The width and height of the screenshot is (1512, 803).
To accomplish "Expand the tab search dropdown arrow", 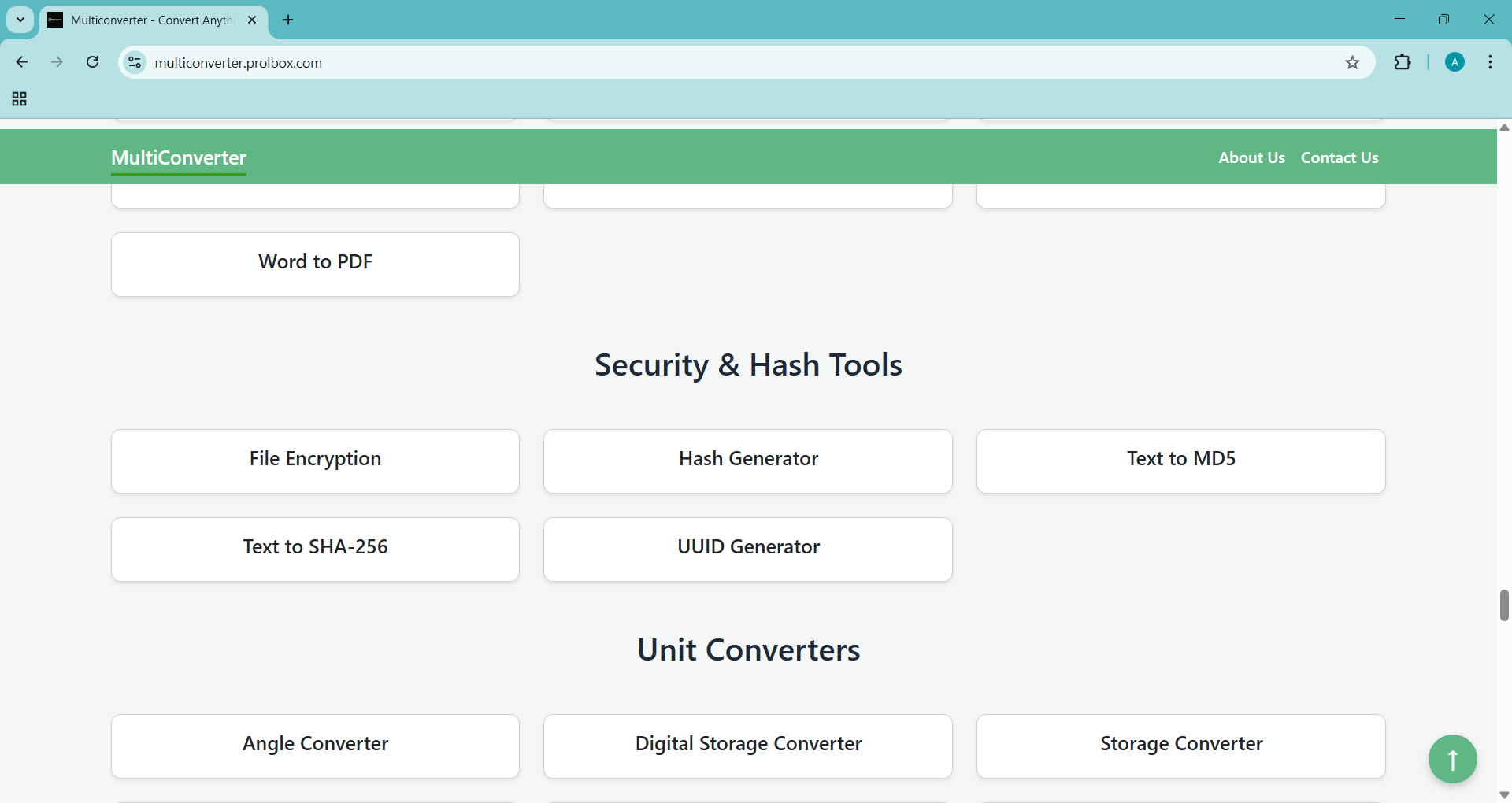I will [x=20, y=20].
